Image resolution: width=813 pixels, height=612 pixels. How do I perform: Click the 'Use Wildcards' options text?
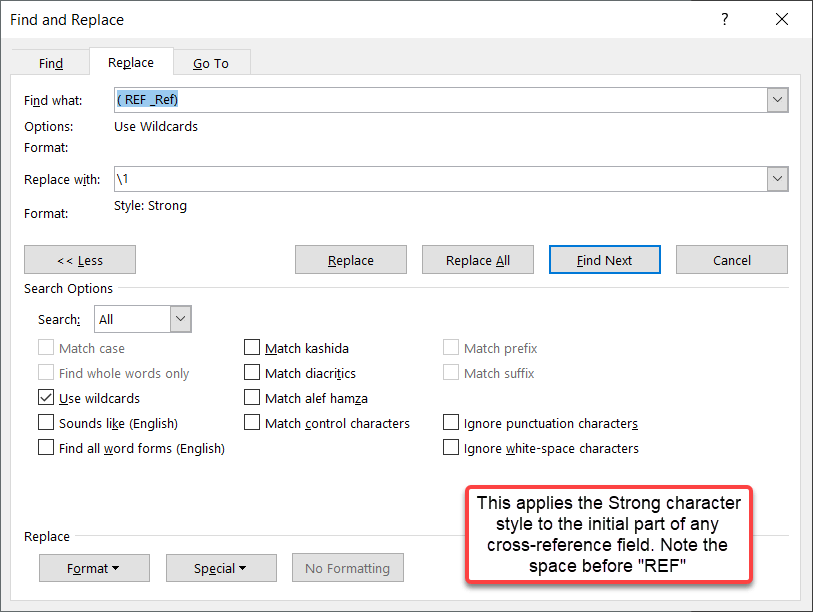tap(156, 127)
